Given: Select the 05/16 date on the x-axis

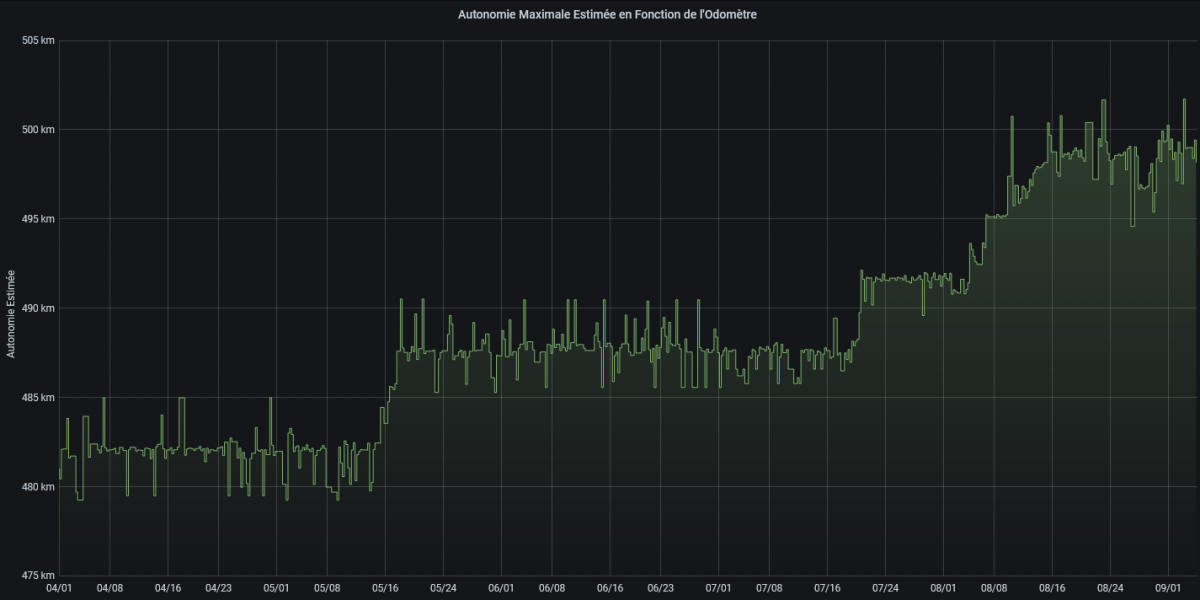Looking at the screenshot, I should click(384, 589).
